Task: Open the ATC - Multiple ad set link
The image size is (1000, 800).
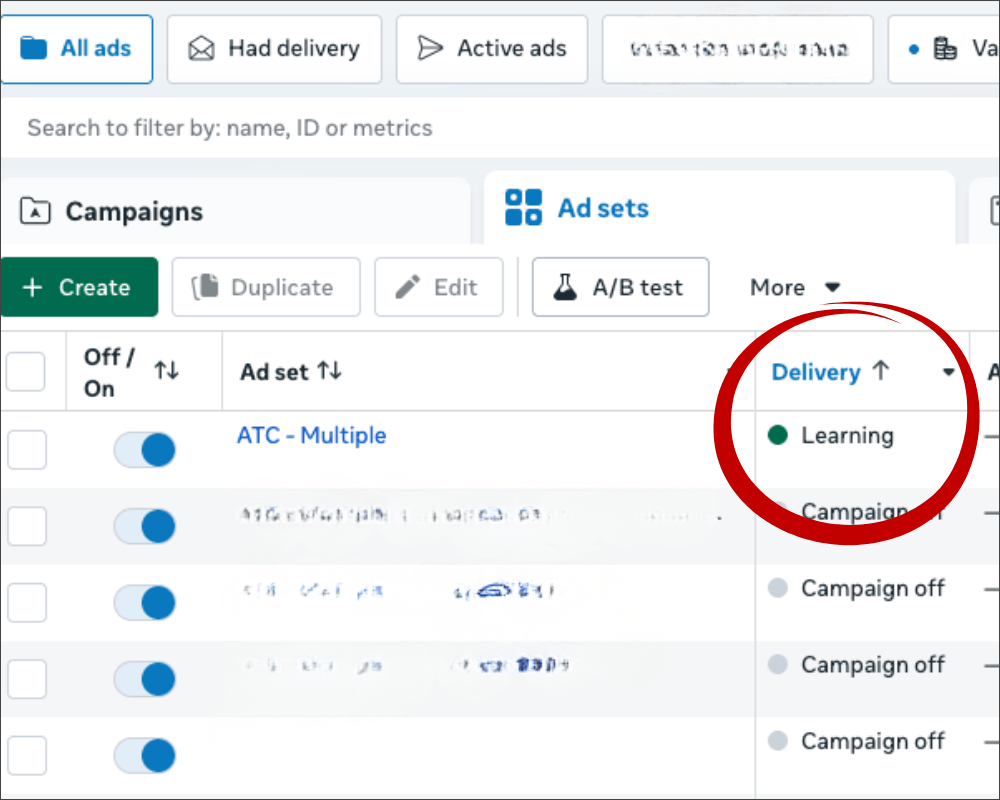Action: coord(311,435)
